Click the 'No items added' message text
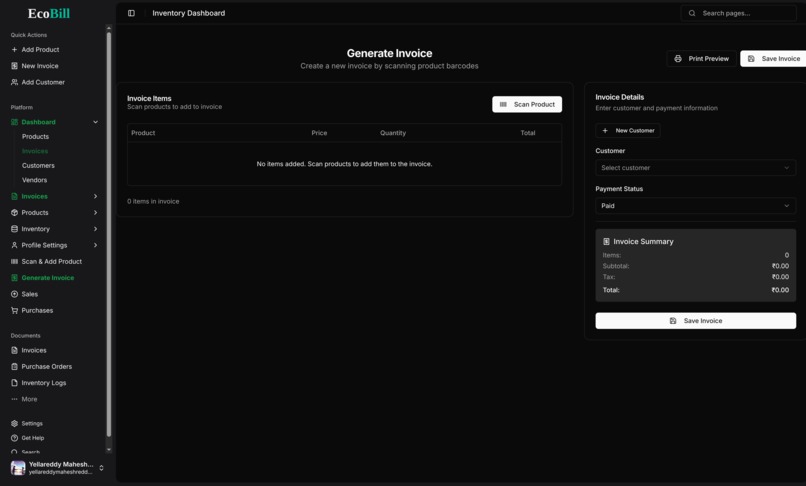 click(344, 164)
